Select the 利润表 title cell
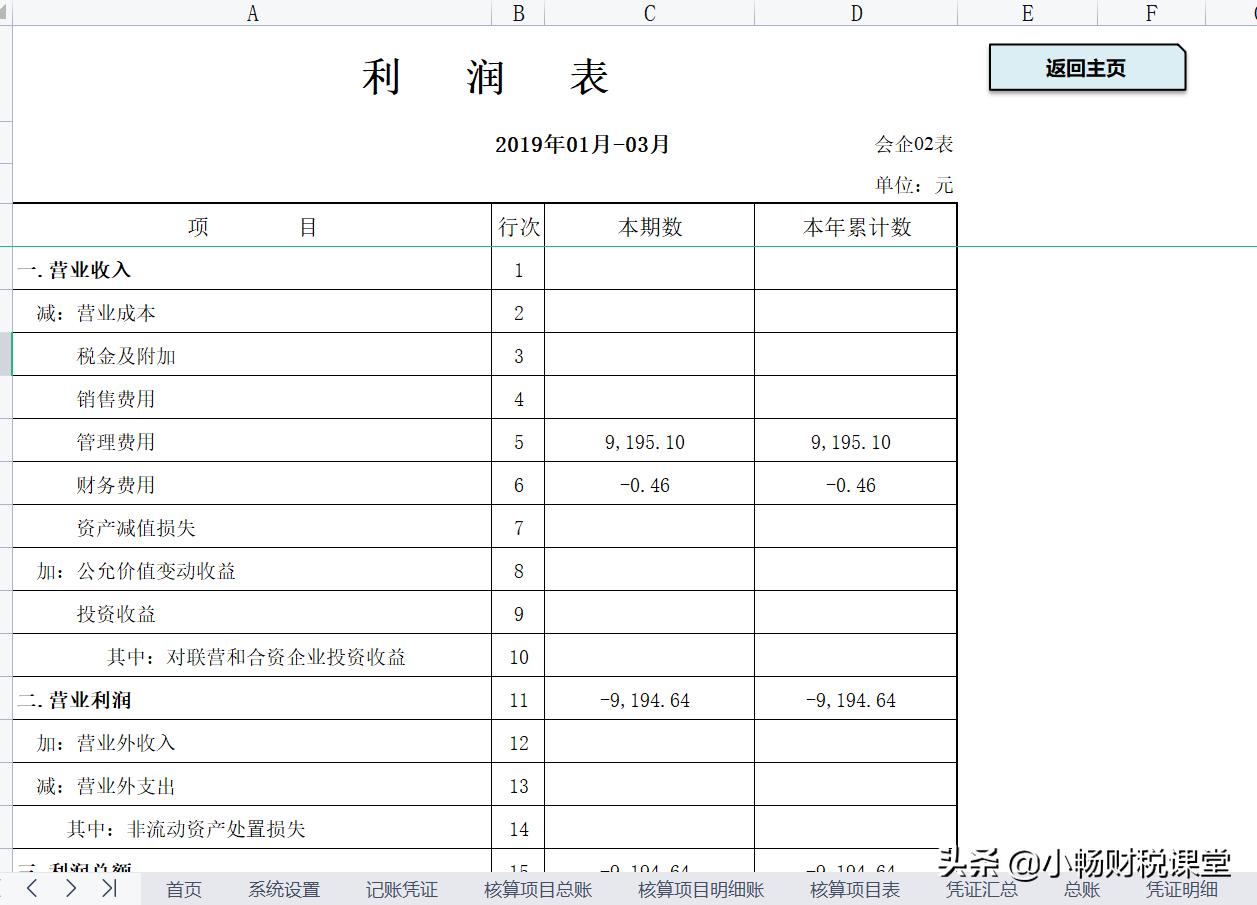1257x905 pixels. (485, 76)
